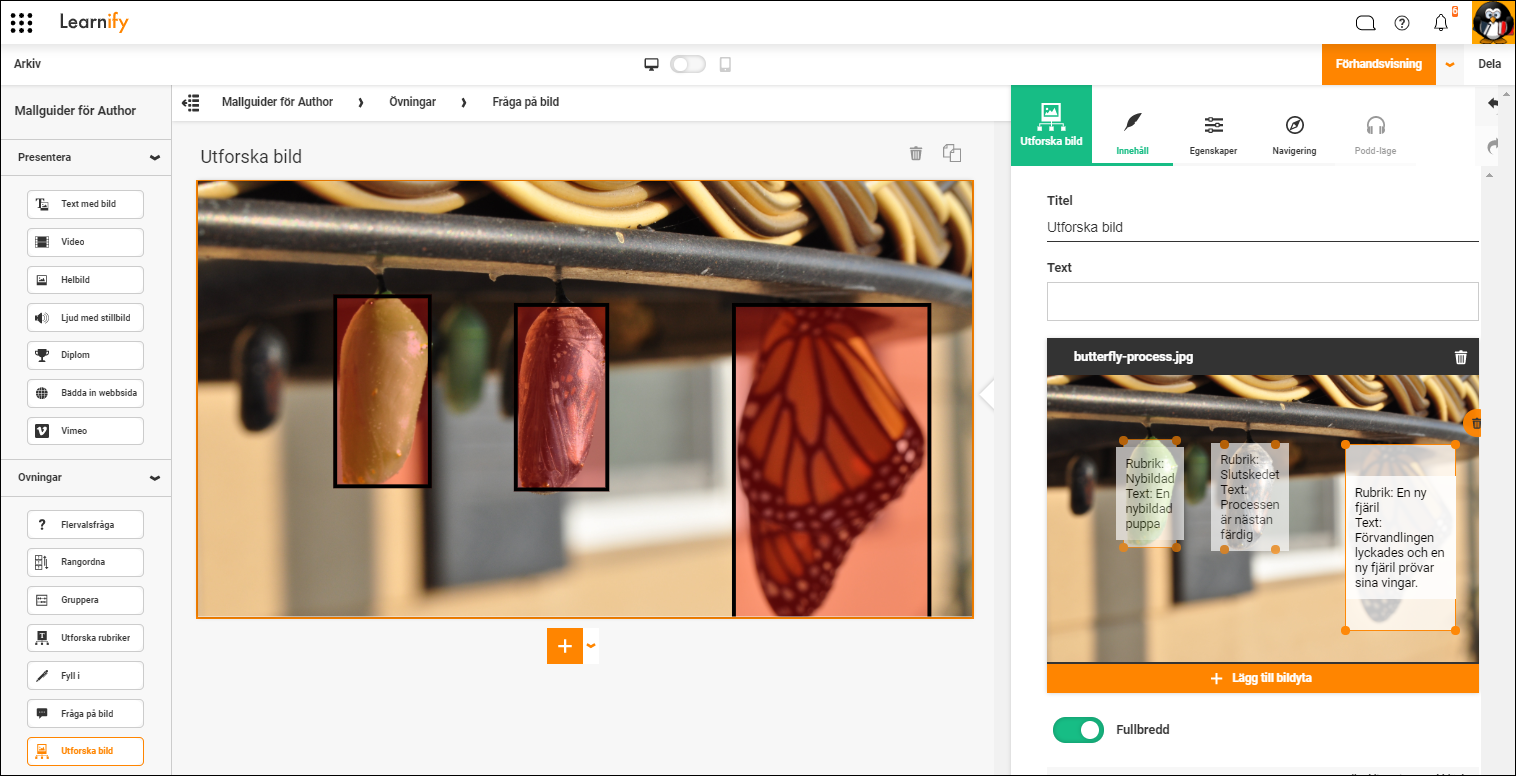Click the help question mark icon
The width and height of the screenshot is (1516, 776).
pos(1402,23)
